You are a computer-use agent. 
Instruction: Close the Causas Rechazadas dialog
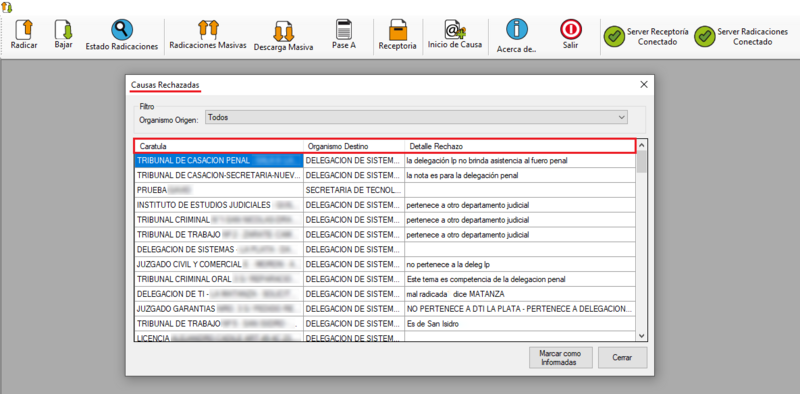(644, 84)
